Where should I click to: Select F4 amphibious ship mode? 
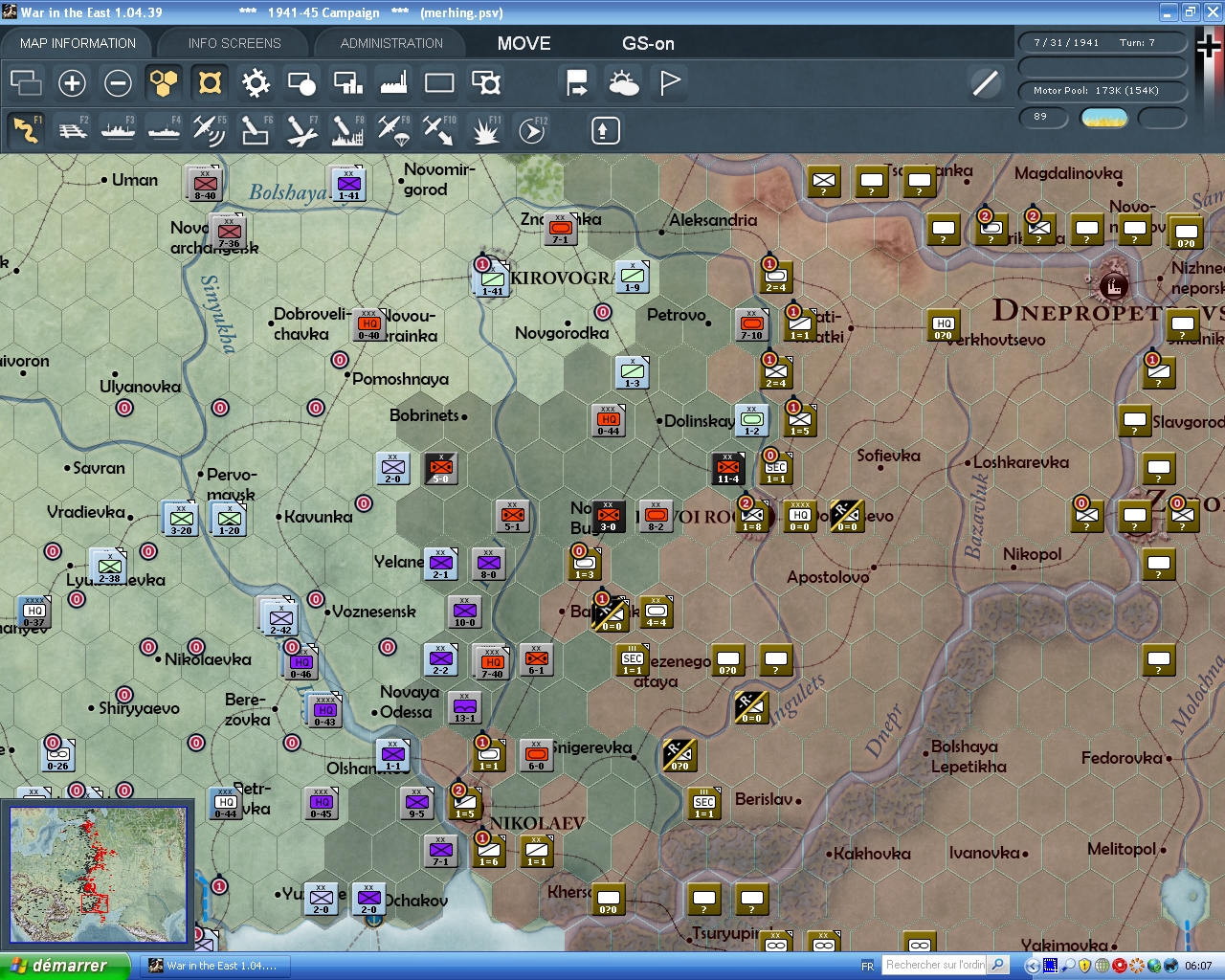click(x=164, y=129)
